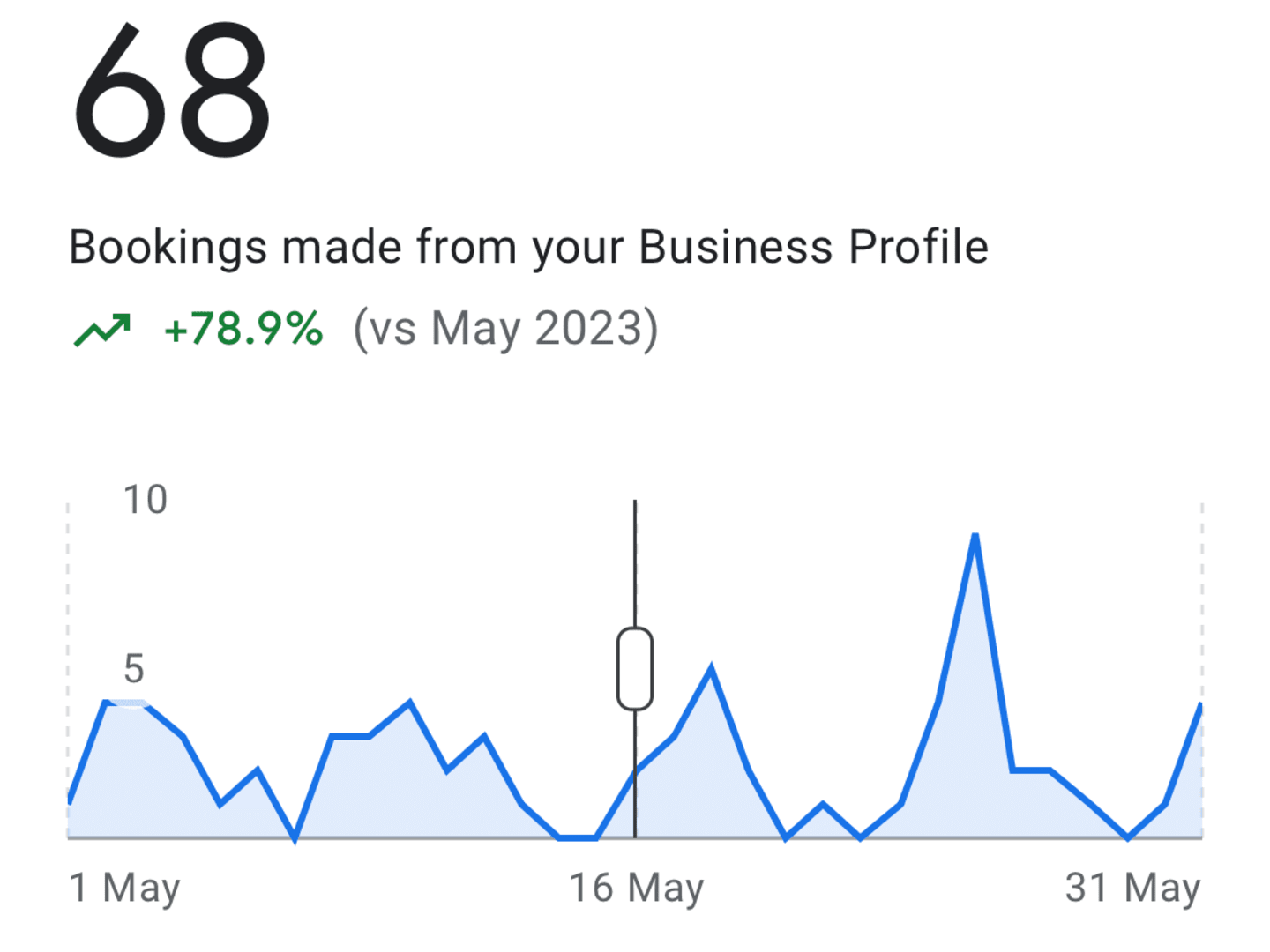The height and width of the screenshot is (952, 1270).
Task: Select the peak just right of 16 May
Action: 711,669
